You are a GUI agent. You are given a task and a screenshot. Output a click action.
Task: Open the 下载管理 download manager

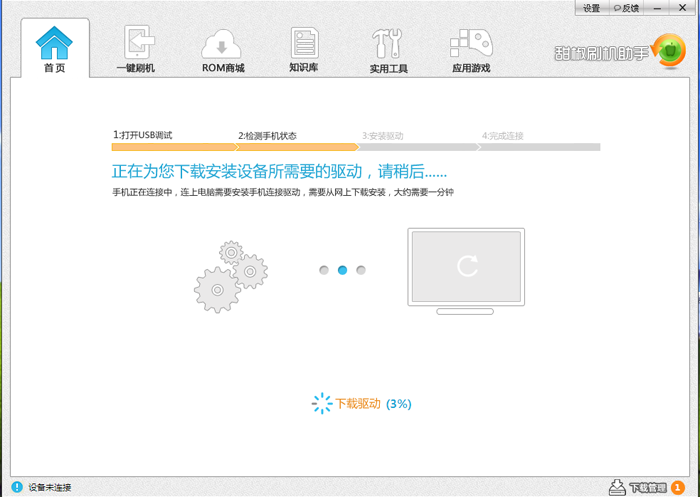pyautogui.click(x=648, y=488)
